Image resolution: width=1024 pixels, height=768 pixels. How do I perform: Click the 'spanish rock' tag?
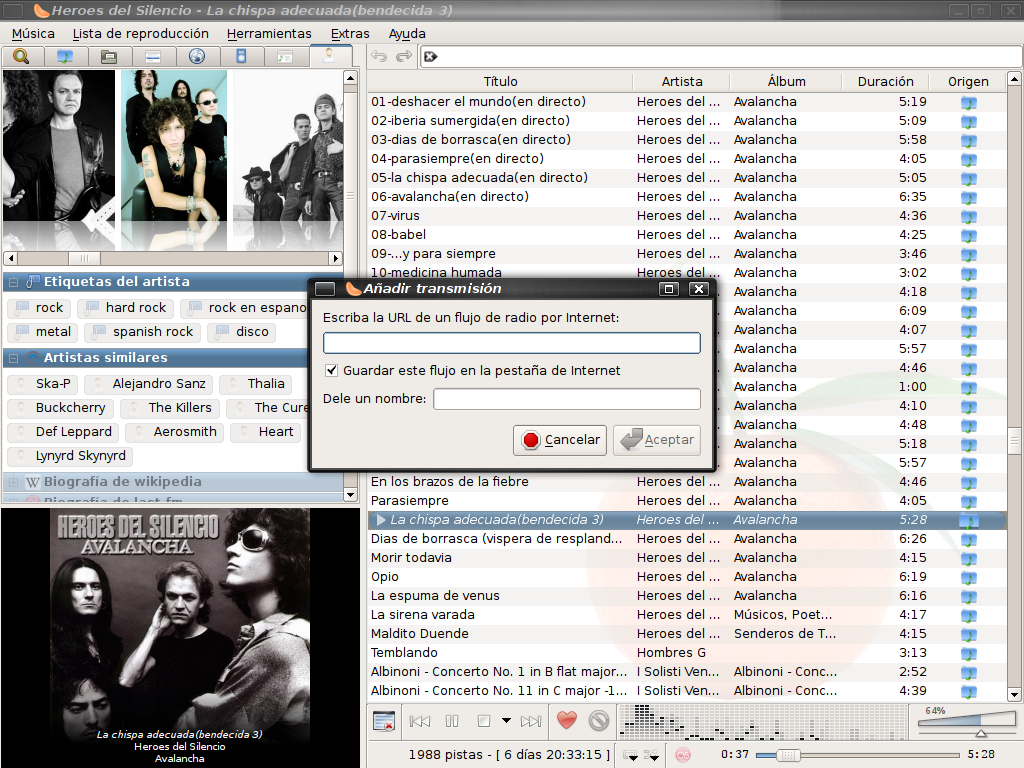pyautogui.click(x=143, y=332)
